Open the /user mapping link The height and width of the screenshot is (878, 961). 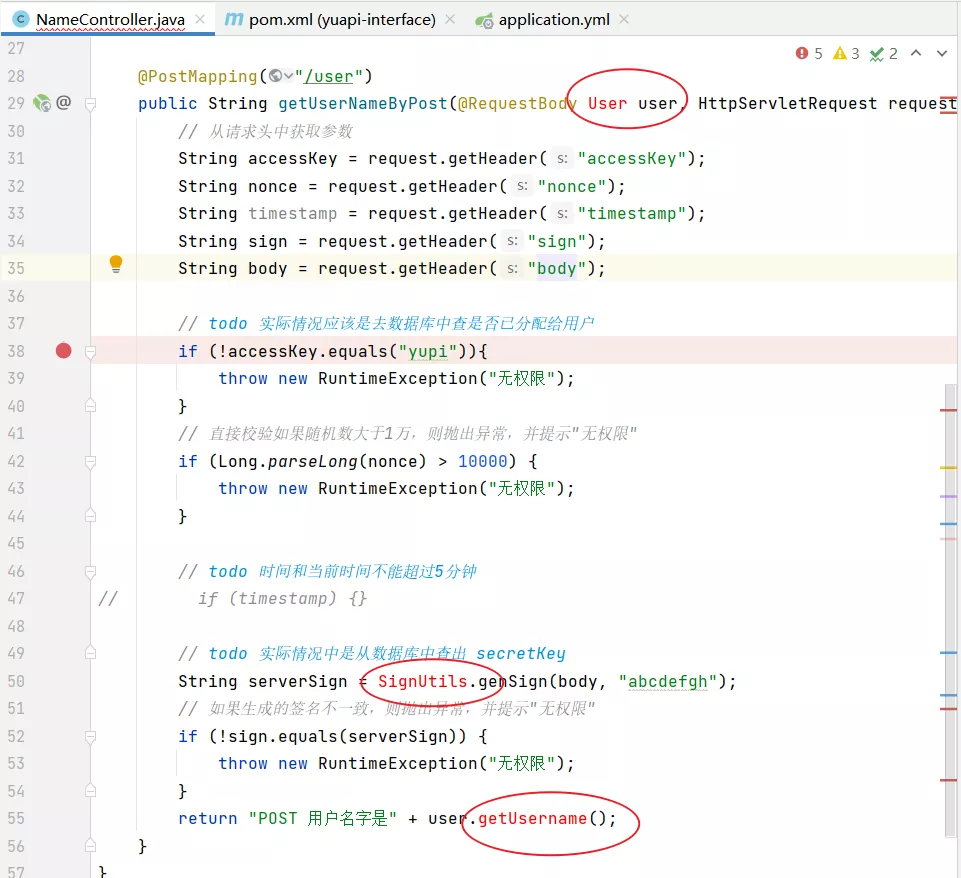[x=329, y=77]
